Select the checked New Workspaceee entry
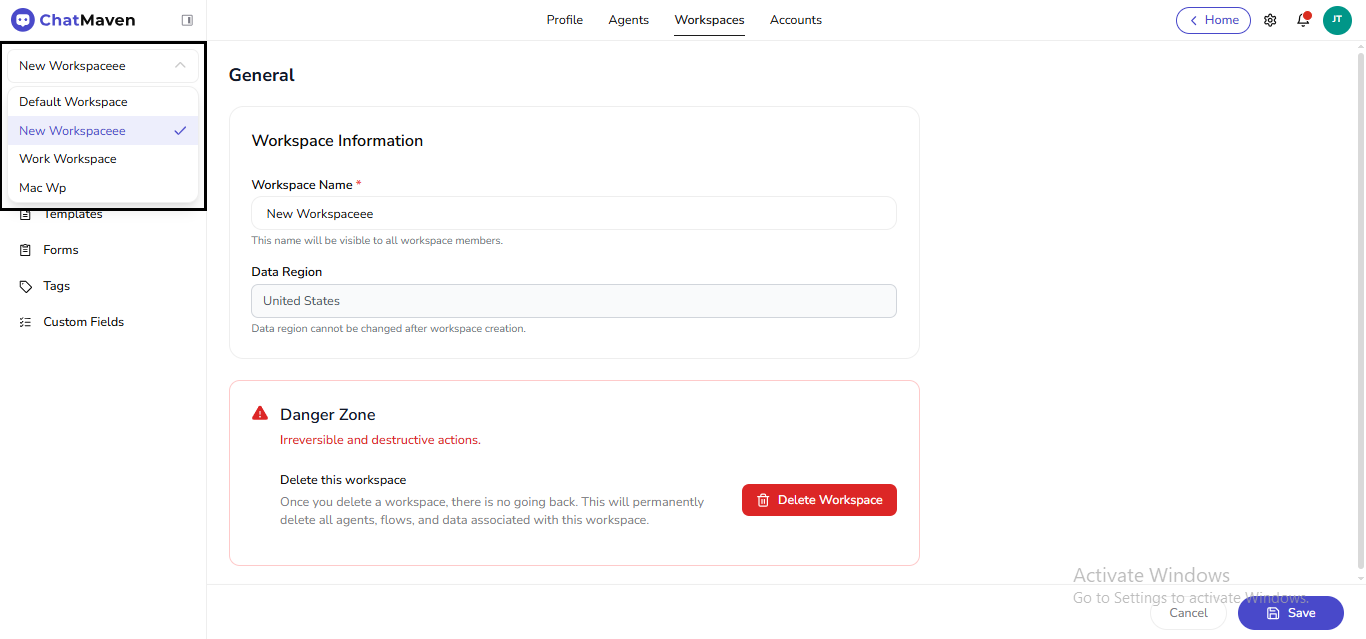 (73, 130)
